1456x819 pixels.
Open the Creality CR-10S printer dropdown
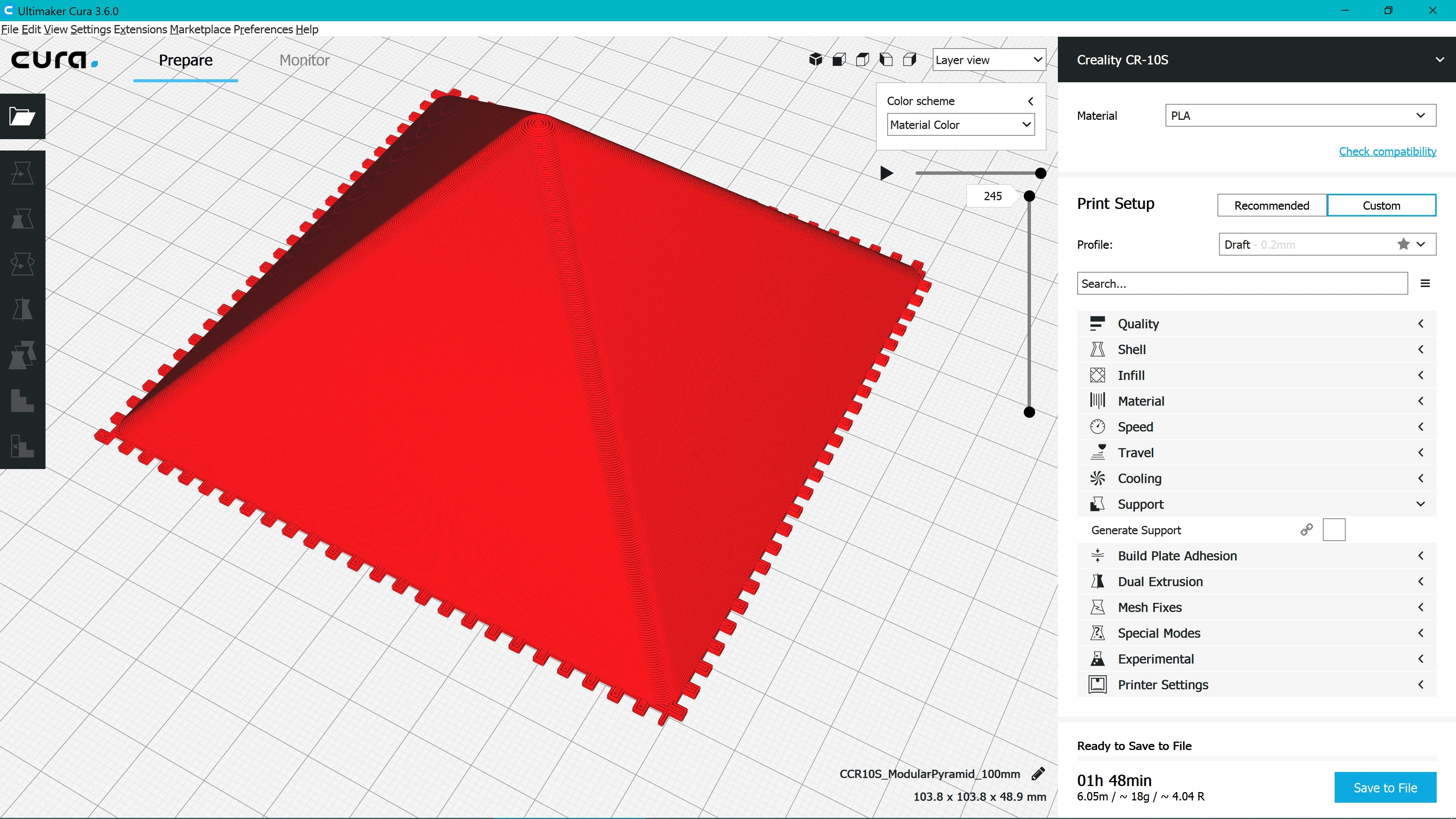click(1257, 60)
